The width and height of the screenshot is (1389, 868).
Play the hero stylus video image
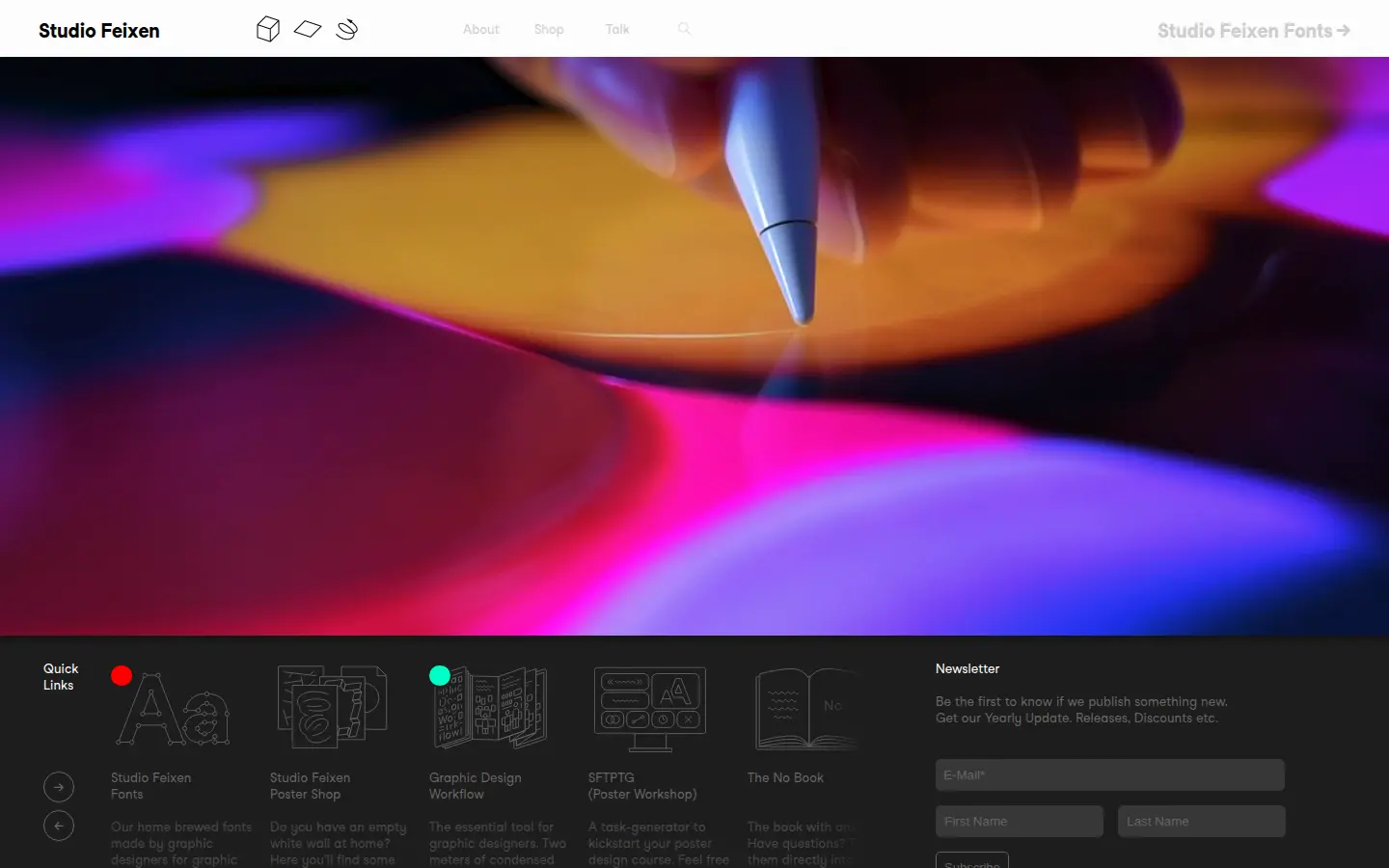694,346
